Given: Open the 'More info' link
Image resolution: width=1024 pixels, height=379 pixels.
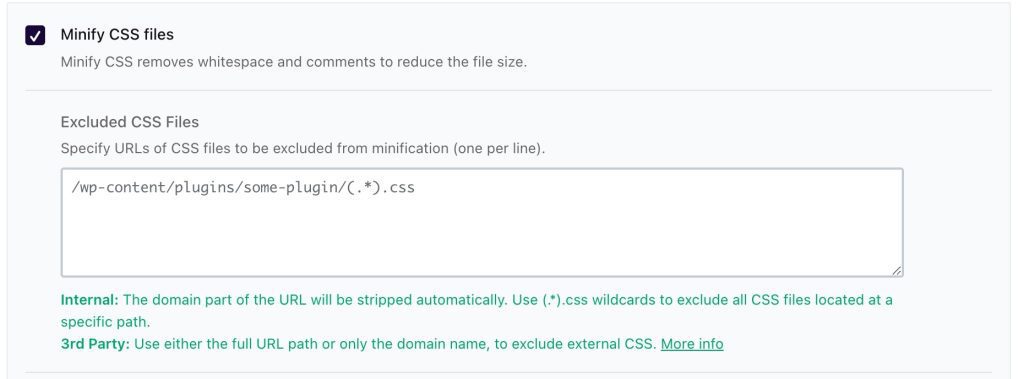Looking at the screenshot, I should [692, 344].
